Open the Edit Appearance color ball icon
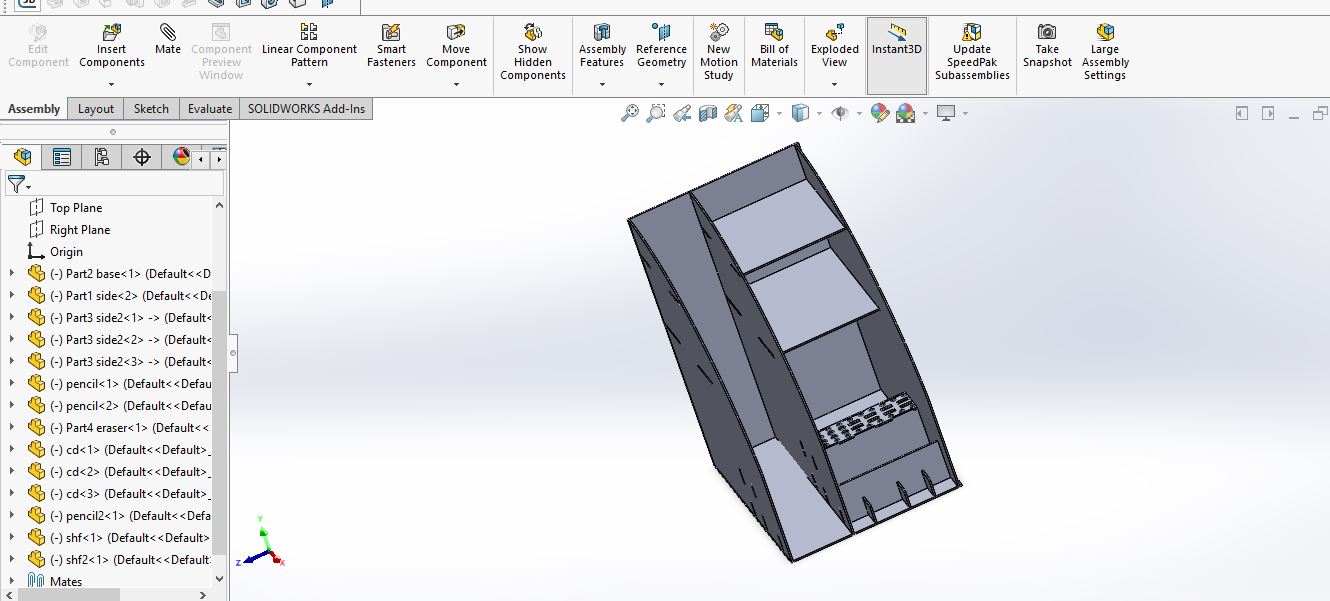 (880, 114)
